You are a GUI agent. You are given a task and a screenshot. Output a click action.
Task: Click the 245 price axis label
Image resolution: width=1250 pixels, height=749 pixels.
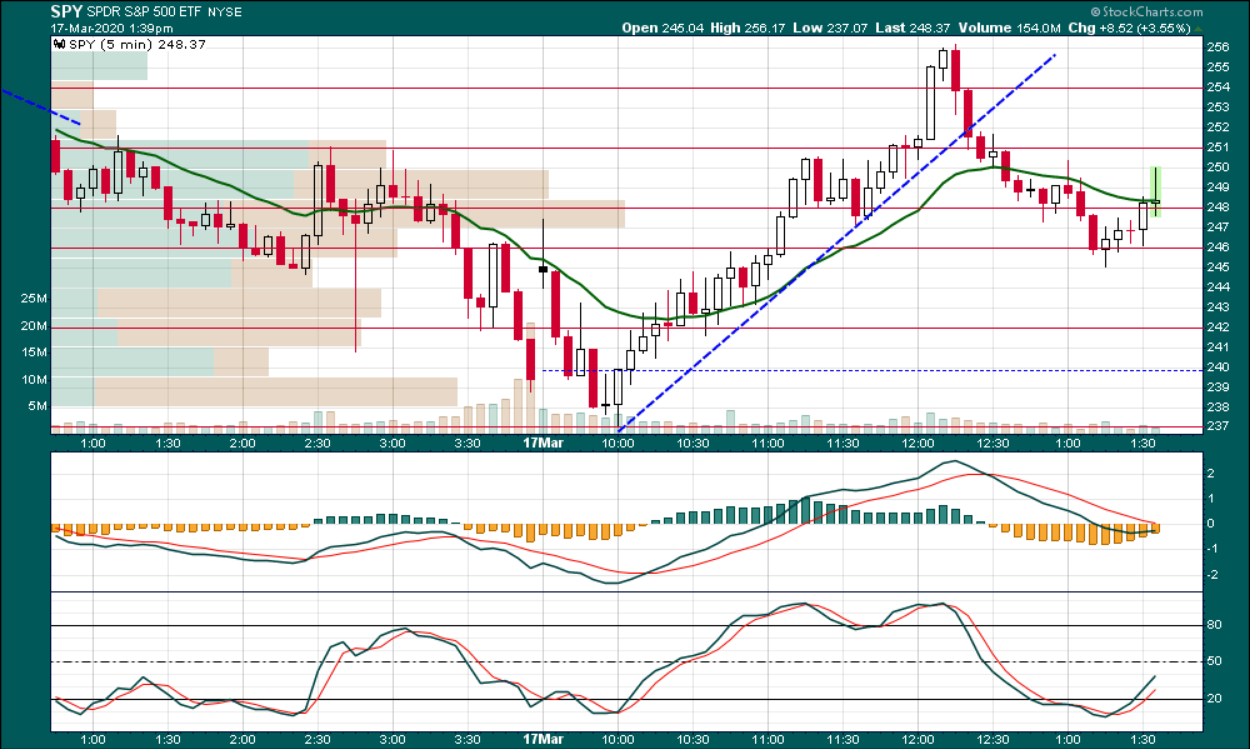point(1219,267)
